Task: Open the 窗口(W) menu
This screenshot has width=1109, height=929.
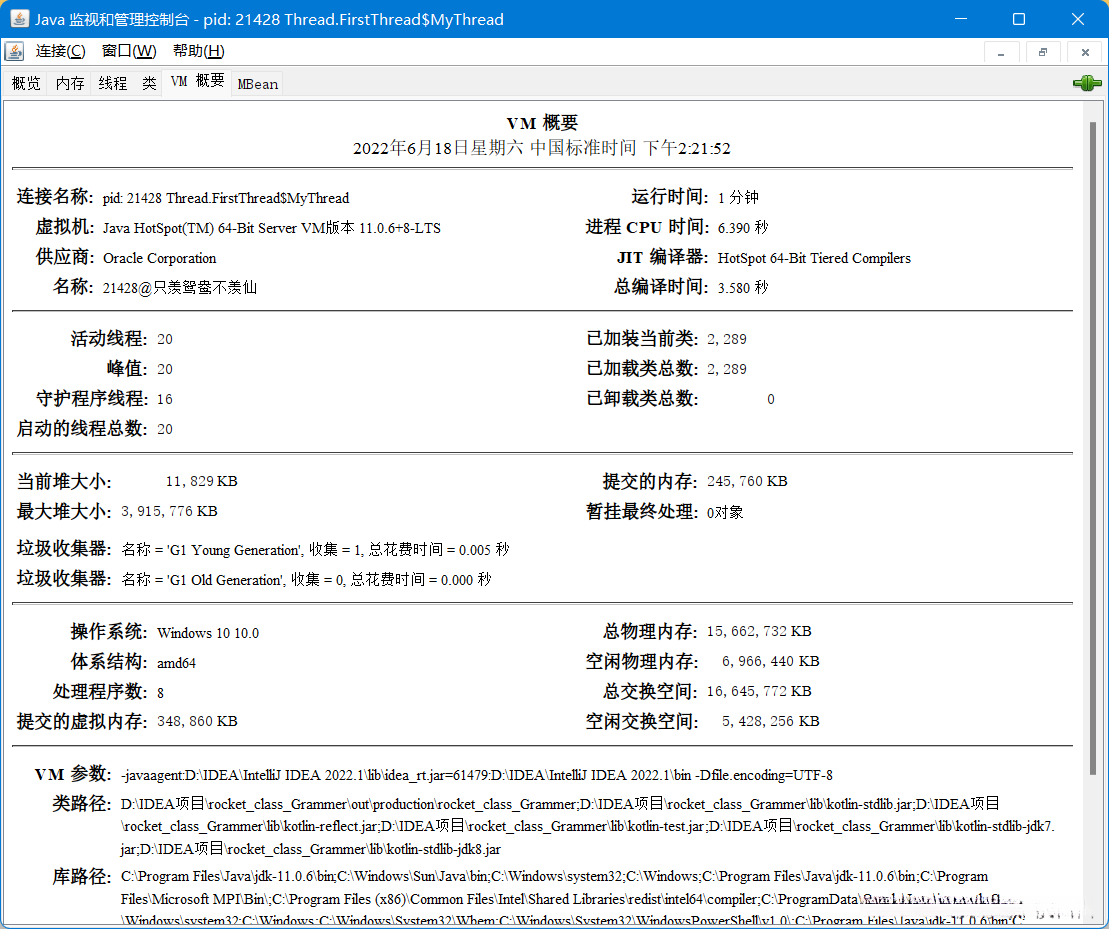Action: [129, 51]
